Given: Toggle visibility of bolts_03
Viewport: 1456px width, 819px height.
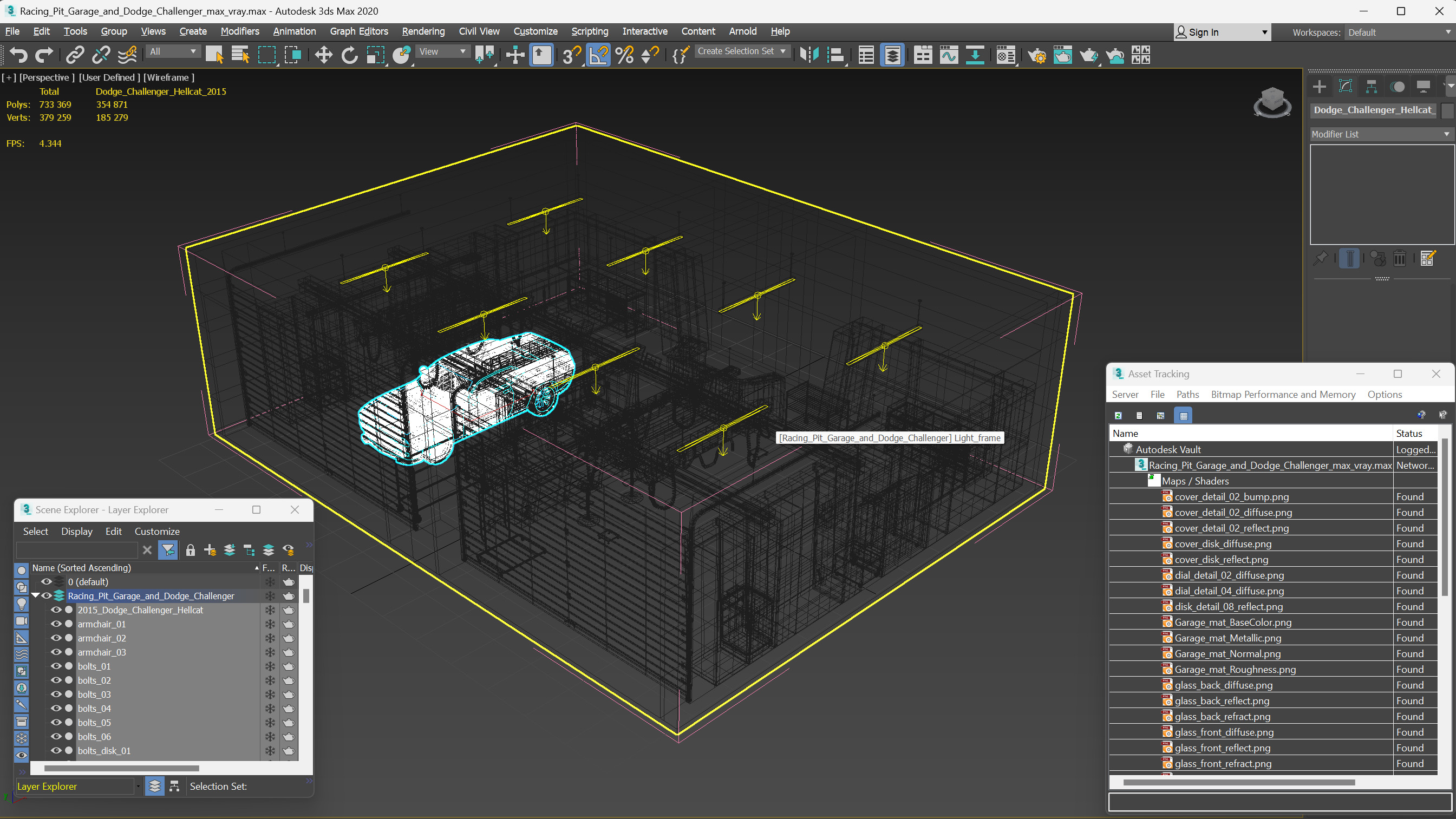Looking at the screenshot, I should (x=56, y=694).
